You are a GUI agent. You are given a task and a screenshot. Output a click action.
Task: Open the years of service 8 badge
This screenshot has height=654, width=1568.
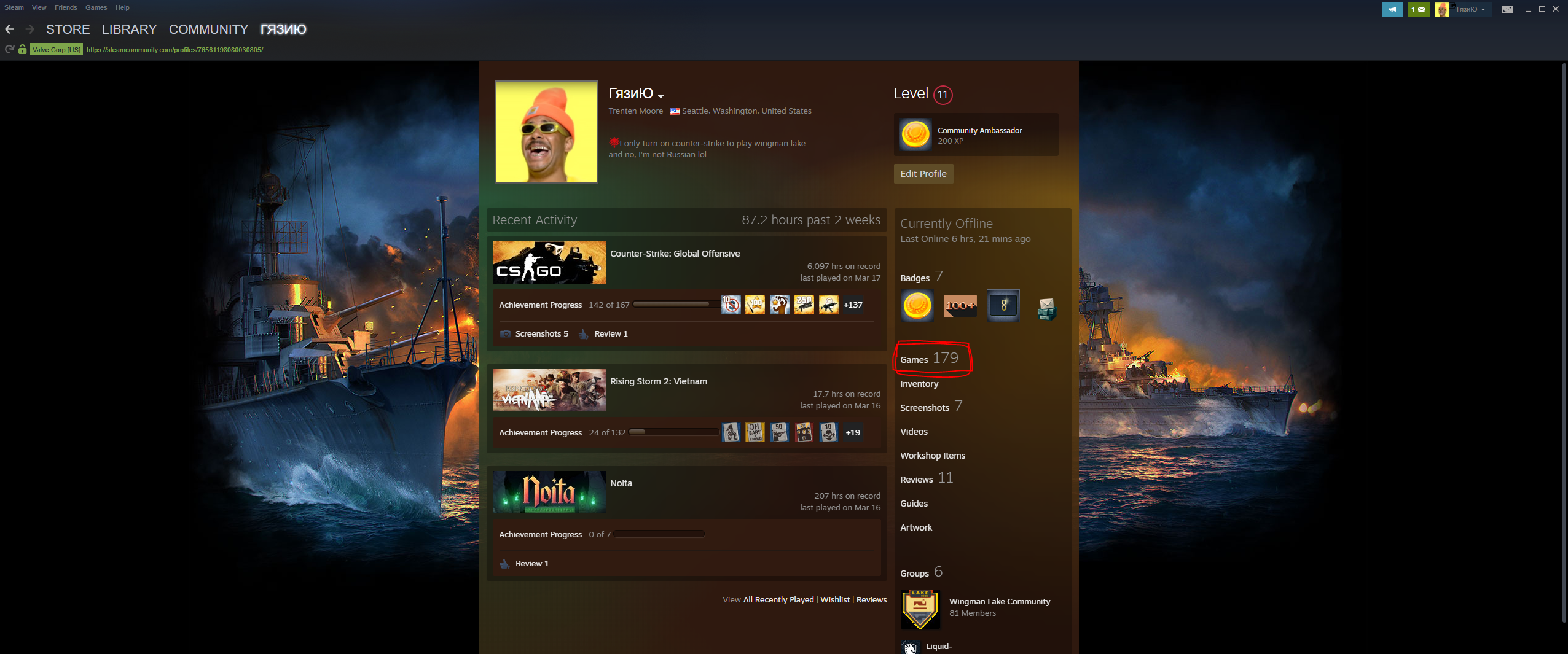(1003, 305)
